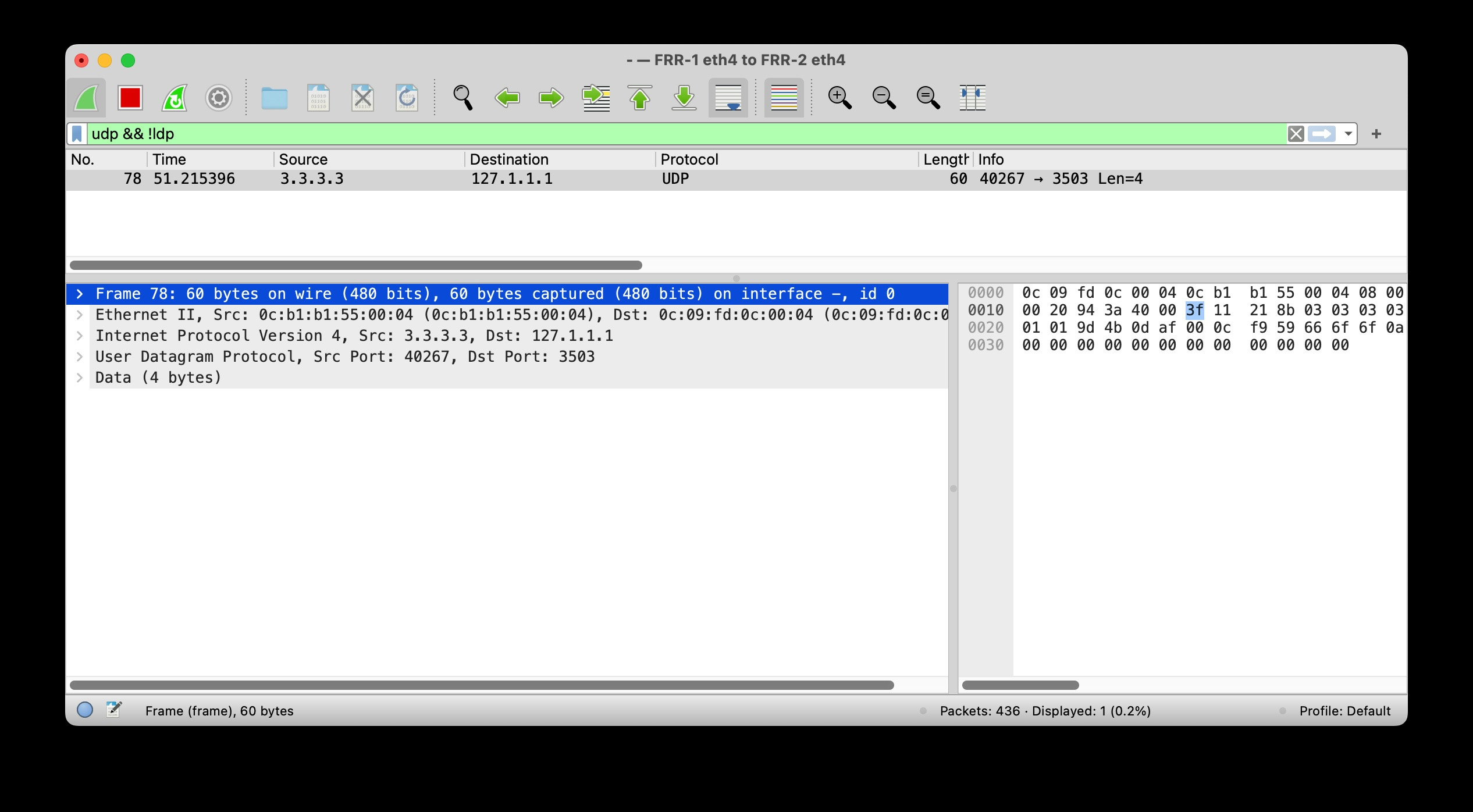Open a capture file with folder icon

click(274, 98)
